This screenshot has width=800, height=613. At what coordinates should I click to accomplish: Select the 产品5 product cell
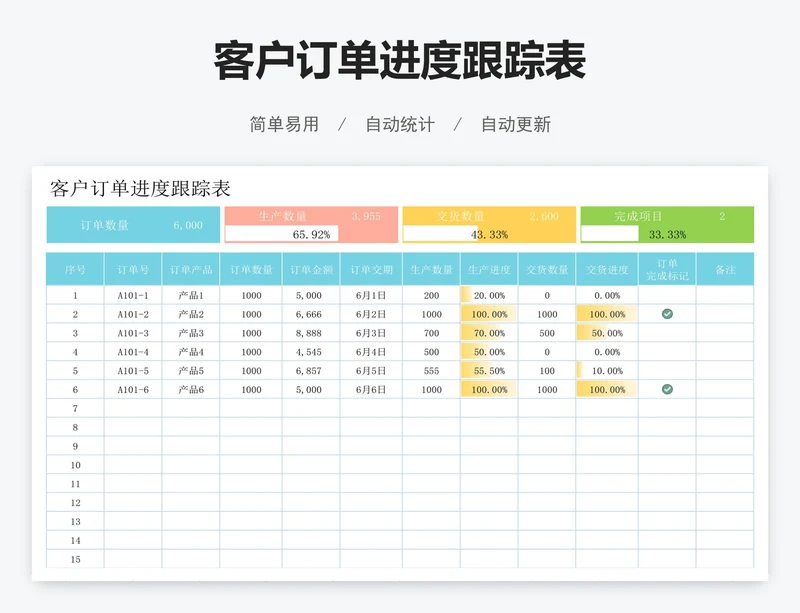191,371
